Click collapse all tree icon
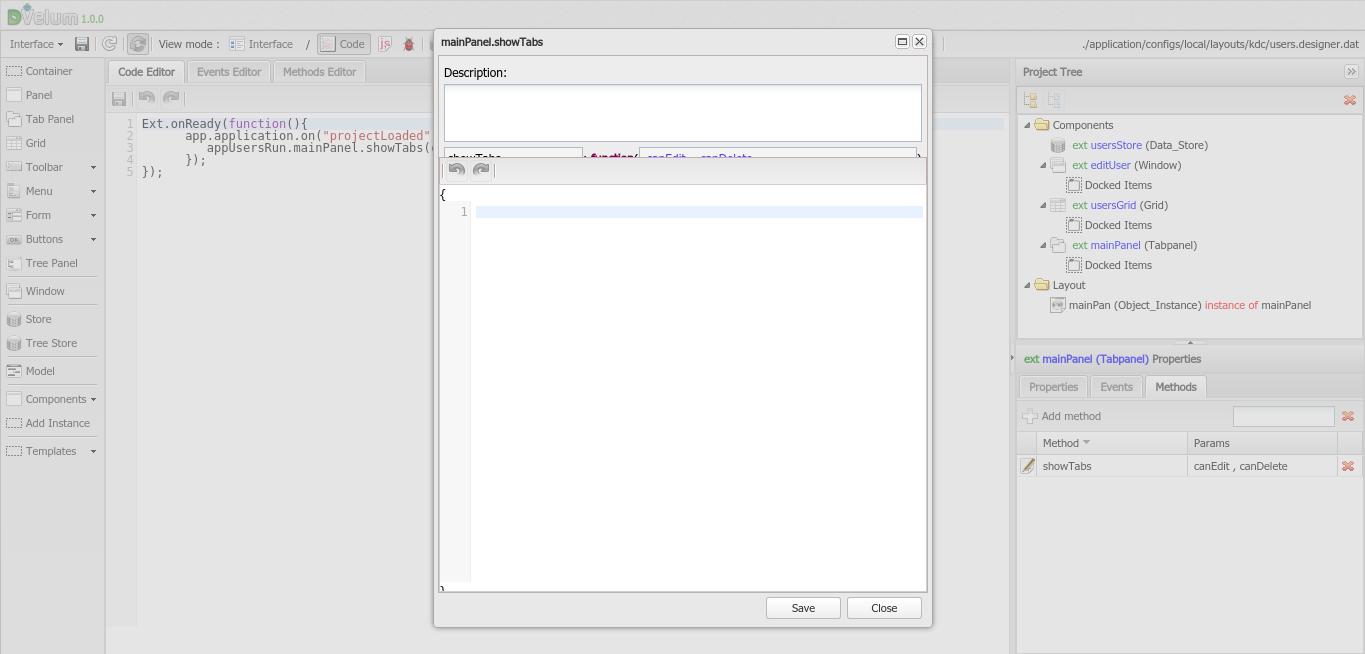This screenshot has height=654, width=1365. 1054,100
